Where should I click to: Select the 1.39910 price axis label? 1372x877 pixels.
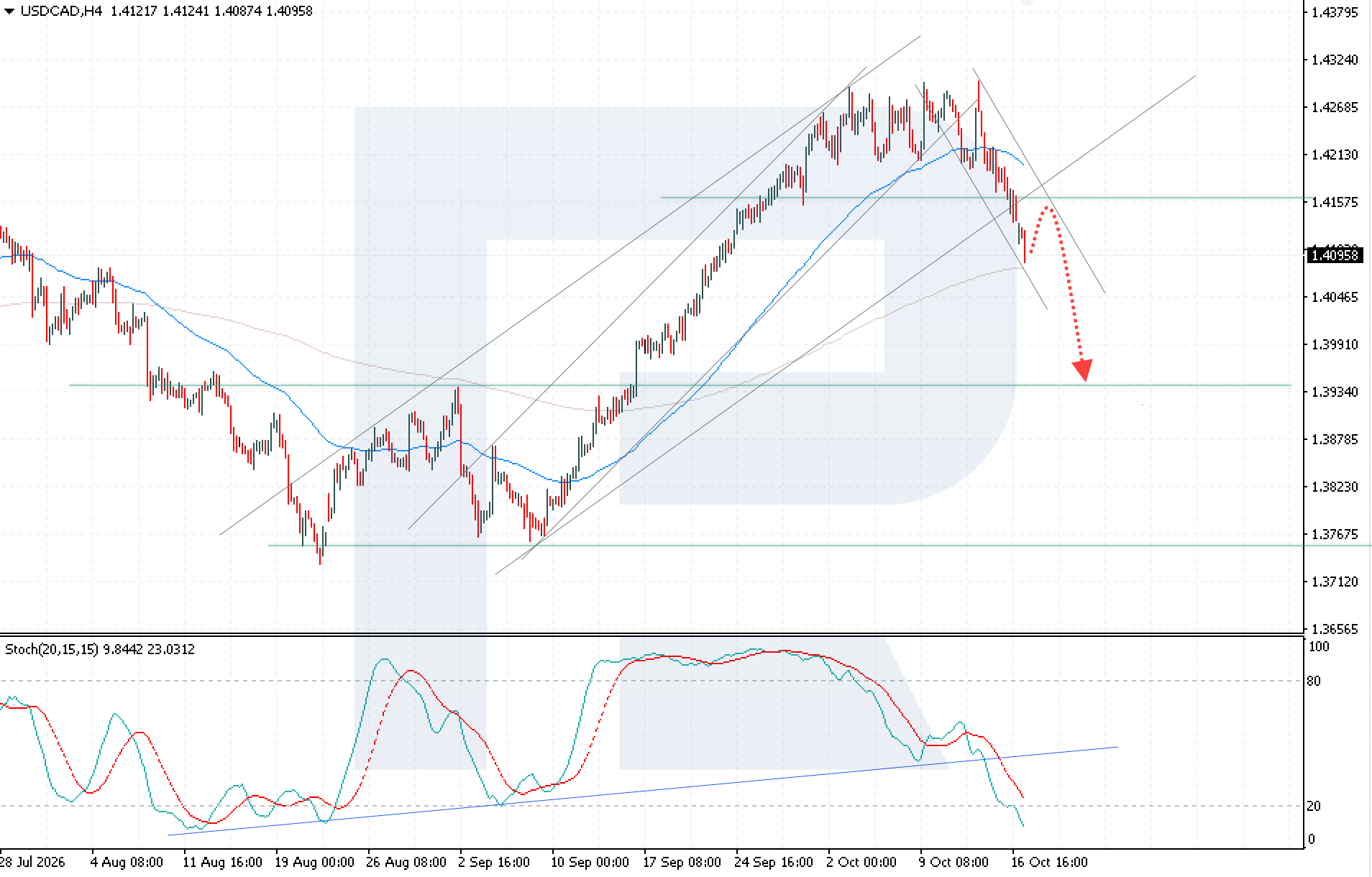point(1335,344)
